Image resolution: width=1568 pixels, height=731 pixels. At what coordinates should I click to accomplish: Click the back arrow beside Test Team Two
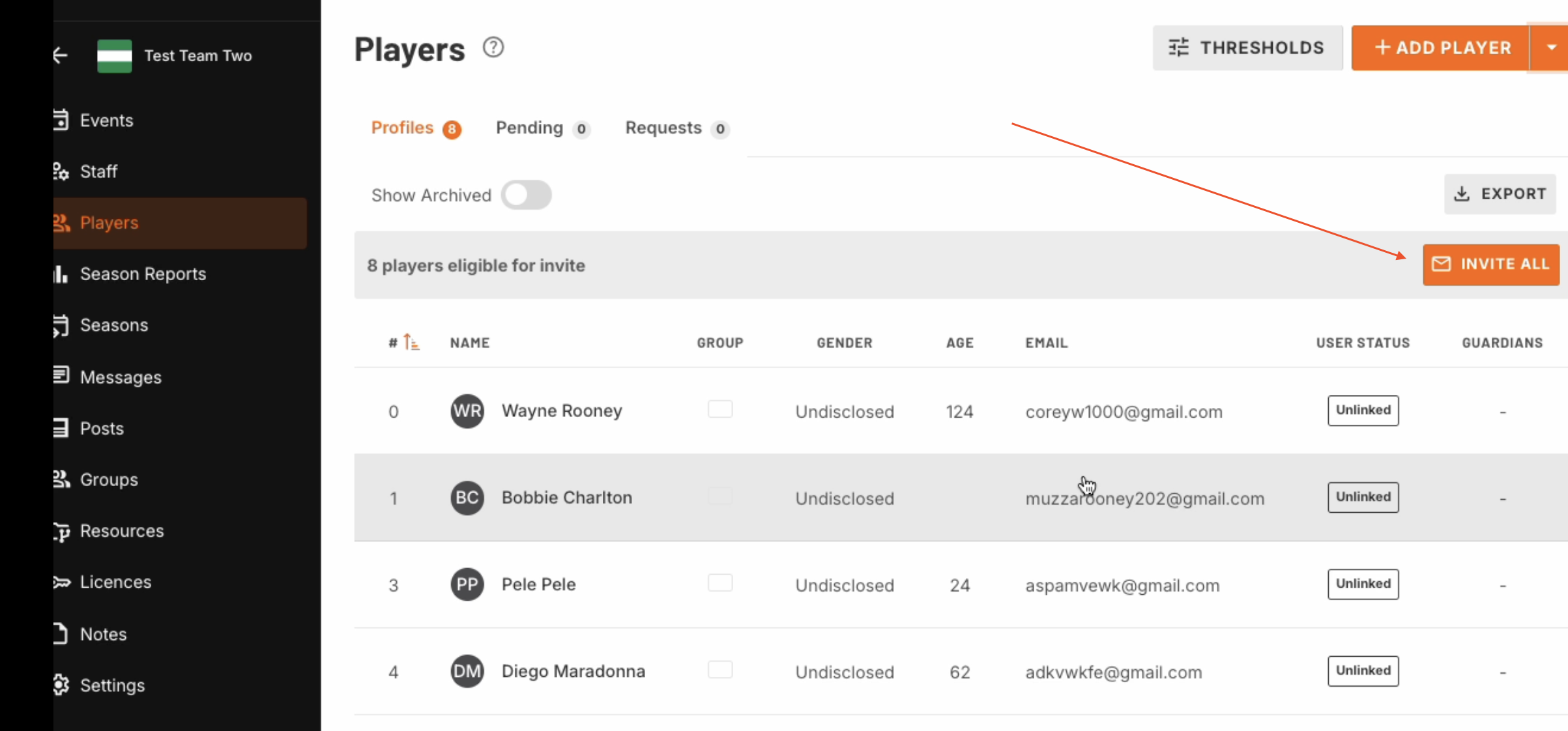(x=61, y=55)
